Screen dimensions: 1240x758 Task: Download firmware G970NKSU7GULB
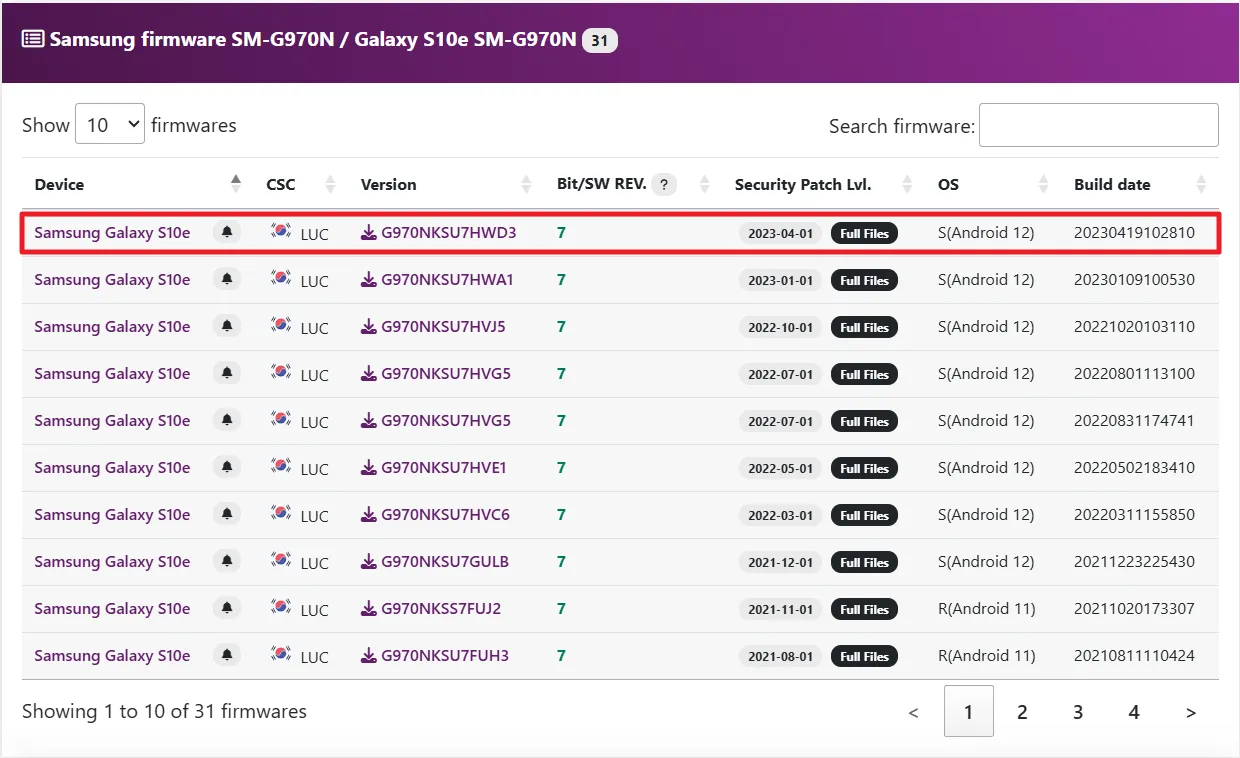pyautogui.click(x=435, y=561)
